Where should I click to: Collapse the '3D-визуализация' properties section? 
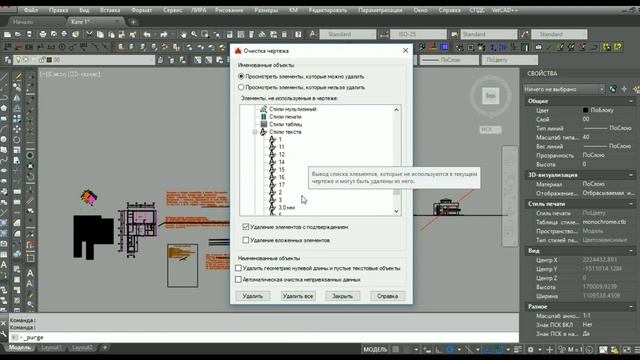631,175
